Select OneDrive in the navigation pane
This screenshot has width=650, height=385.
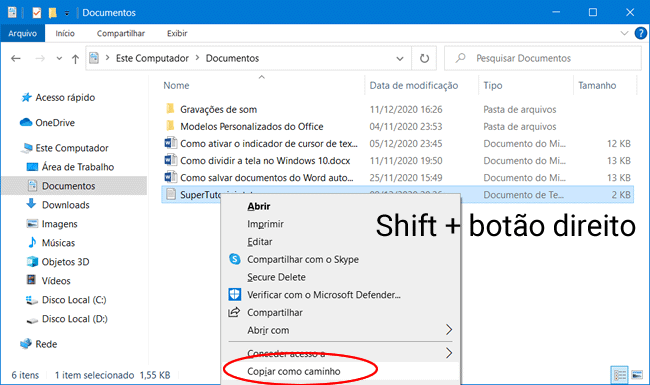[55, 123]
